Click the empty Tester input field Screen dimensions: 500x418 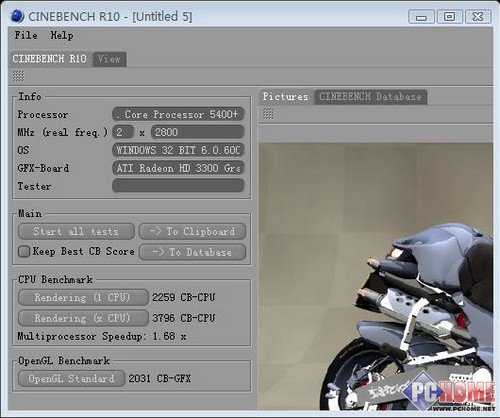coord(178,186)
